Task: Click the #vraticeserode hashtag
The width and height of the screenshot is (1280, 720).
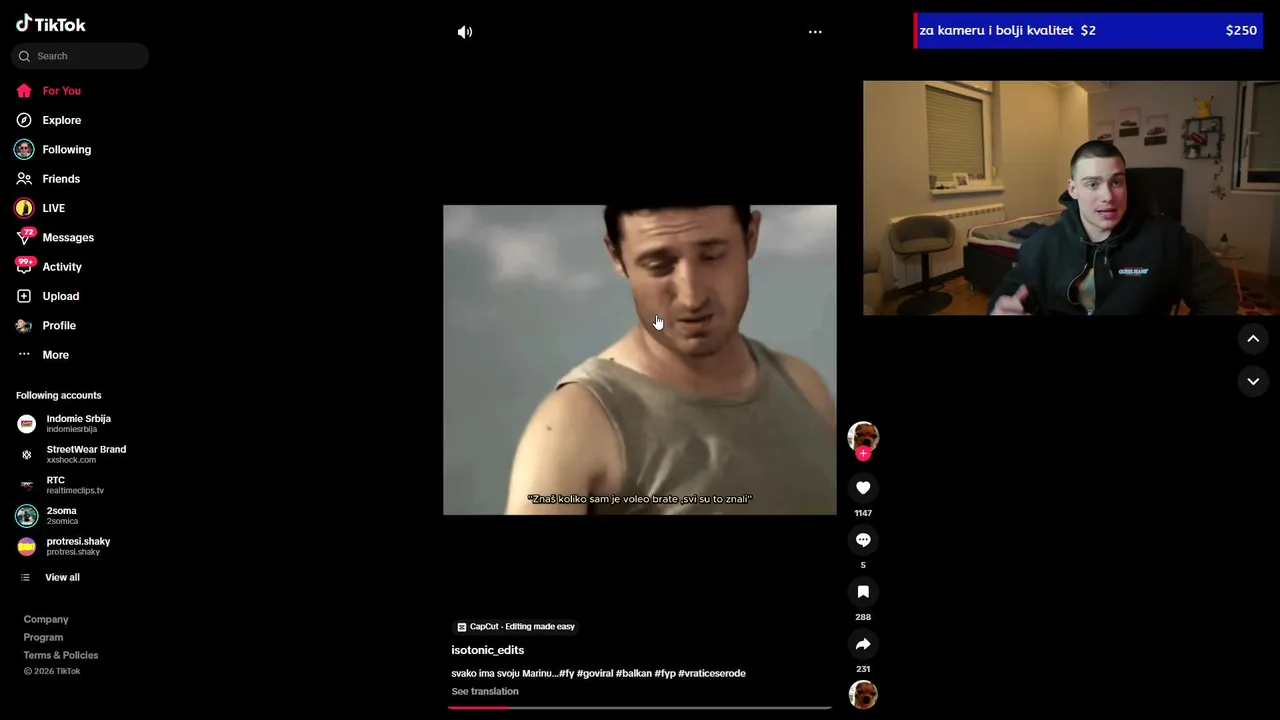Action: (712, 673)
